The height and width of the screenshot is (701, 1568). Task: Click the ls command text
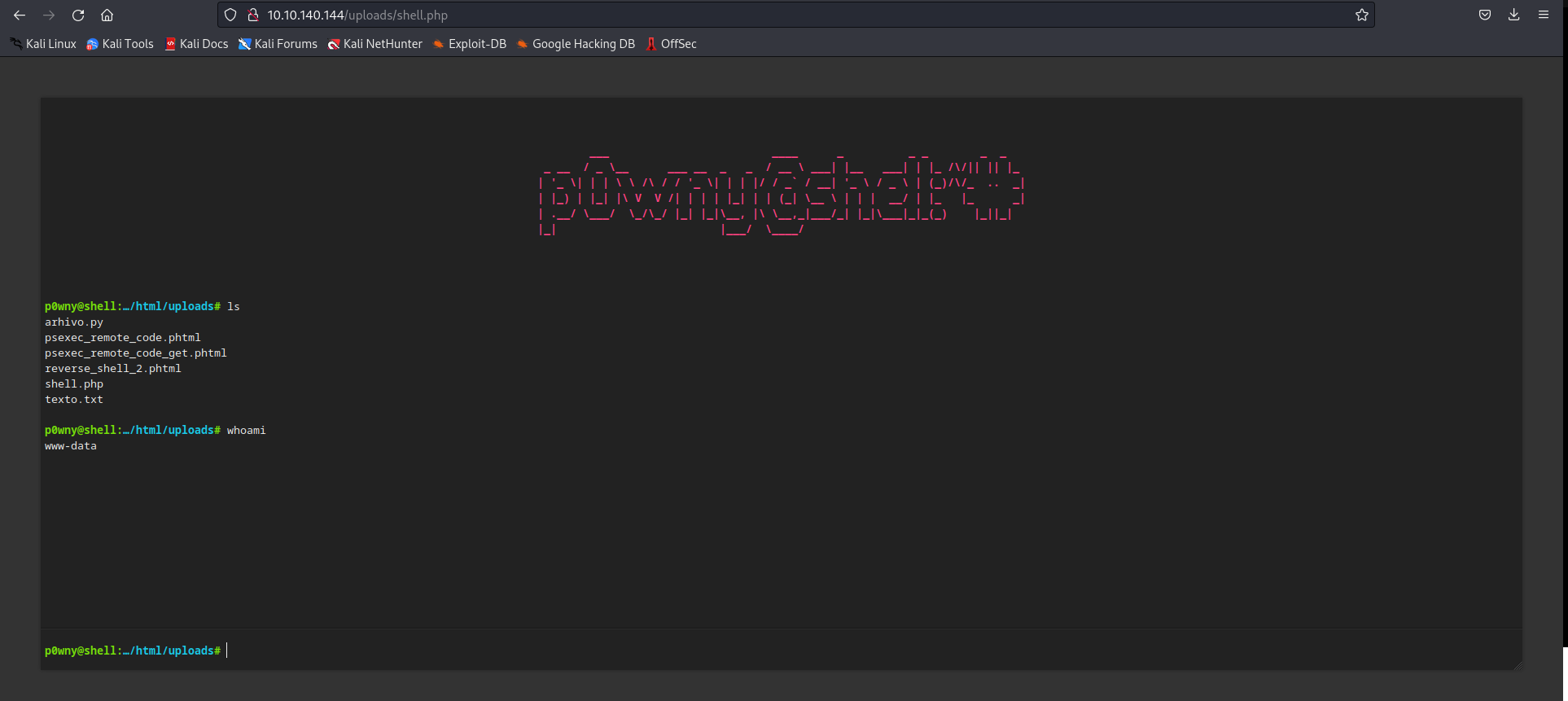pyautogui.click(x=234, y=307)
